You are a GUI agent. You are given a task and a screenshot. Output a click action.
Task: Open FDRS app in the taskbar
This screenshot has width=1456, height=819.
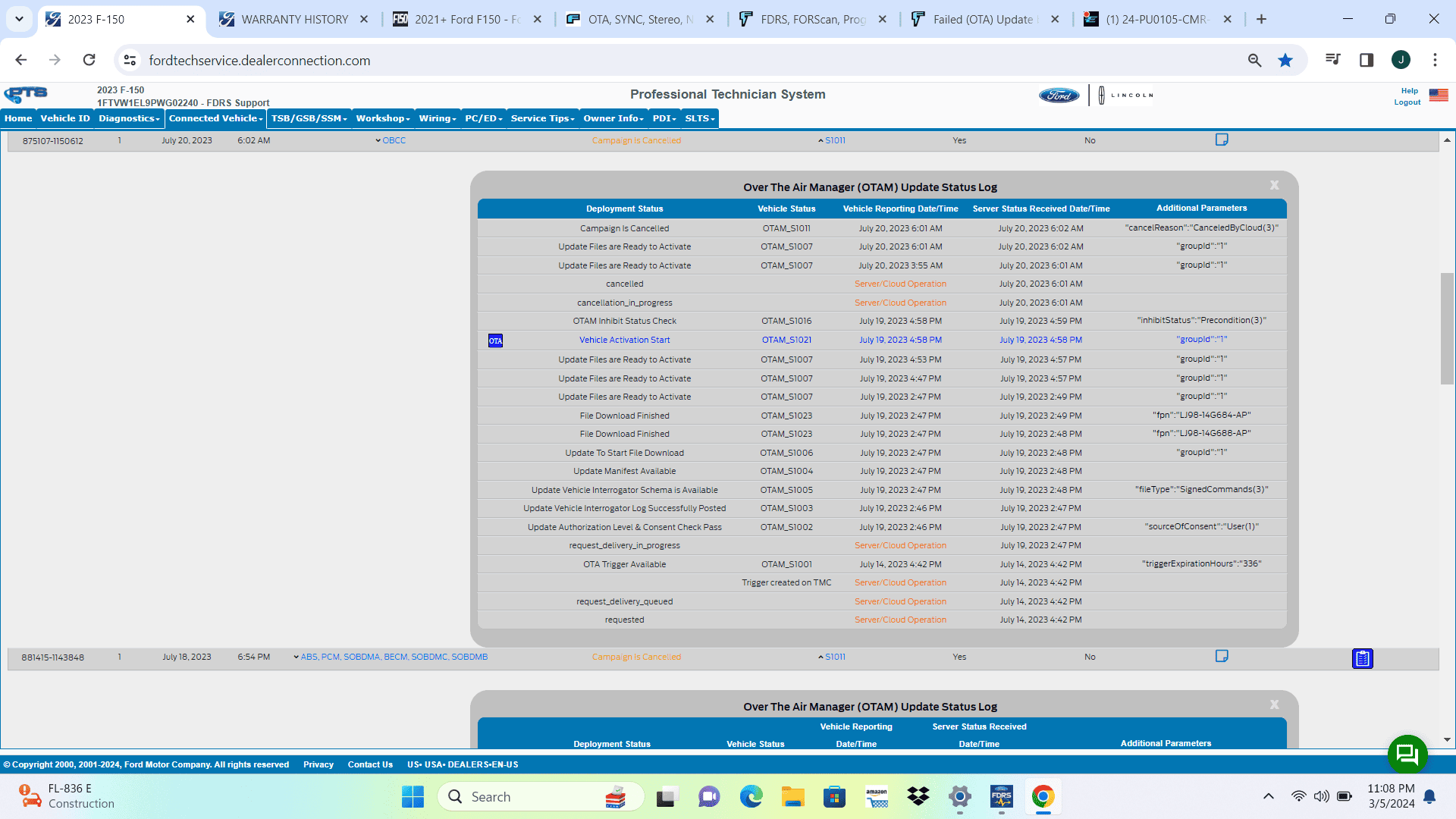click(1001, 796)
